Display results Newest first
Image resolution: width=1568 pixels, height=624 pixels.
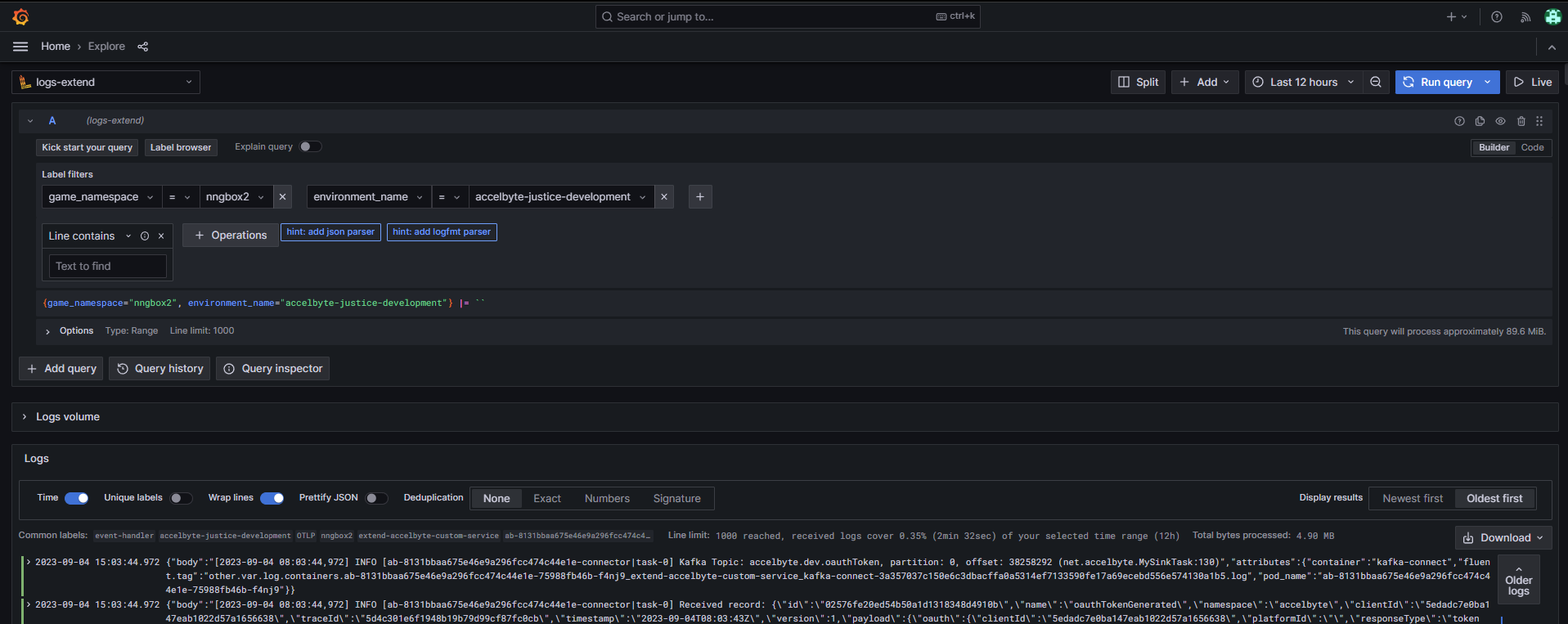tap(1413, 498)
